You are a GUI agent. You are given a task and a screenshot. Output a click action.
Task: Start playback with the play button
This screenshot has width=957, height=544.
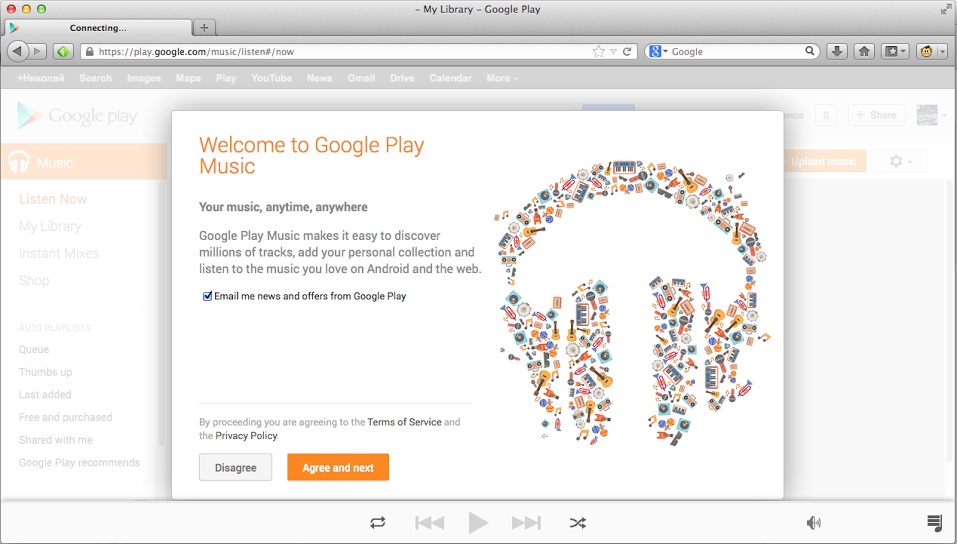click(478, 523)
